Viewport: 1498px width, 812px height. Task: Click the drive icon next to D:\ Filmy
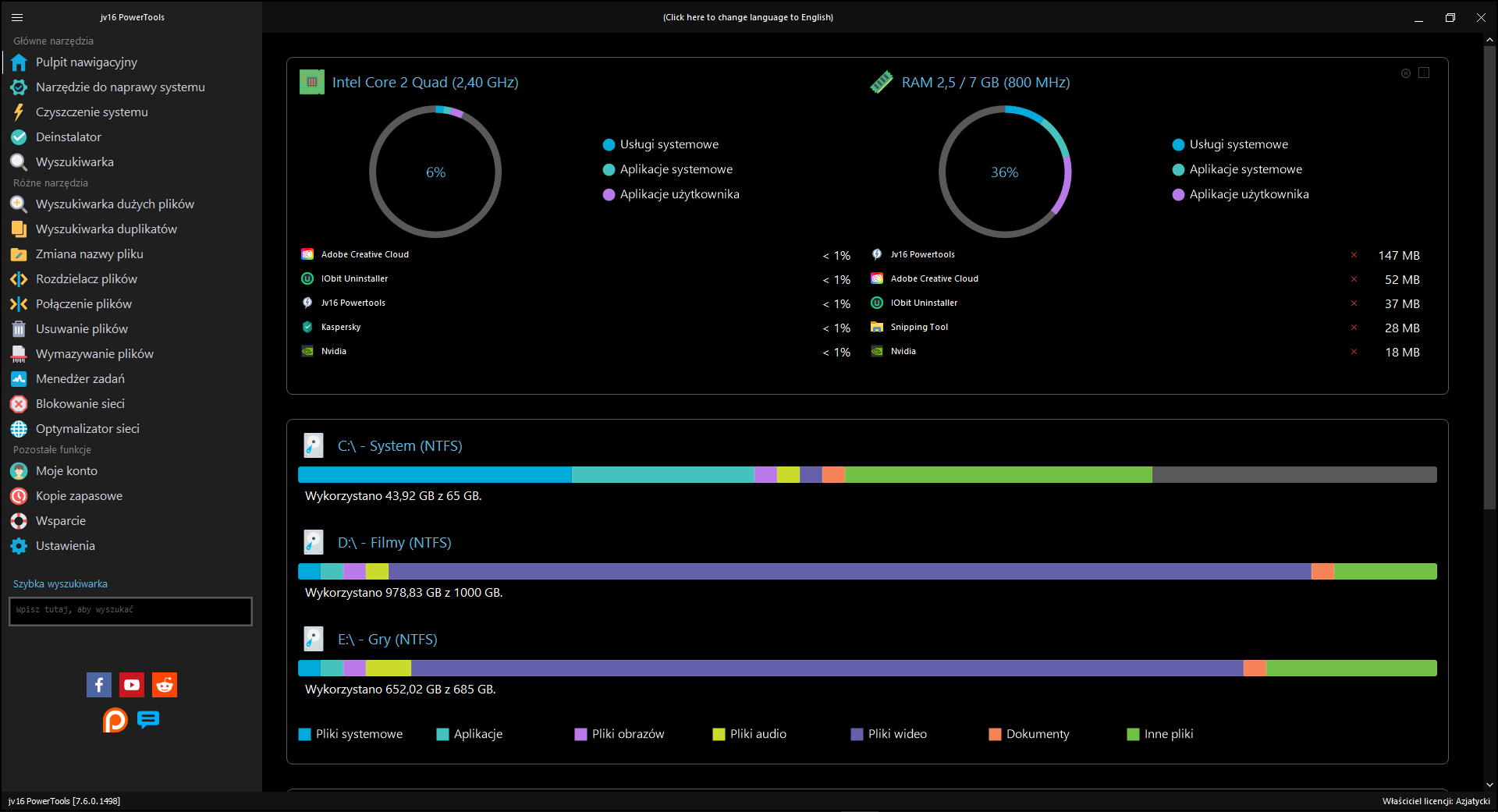314,542
